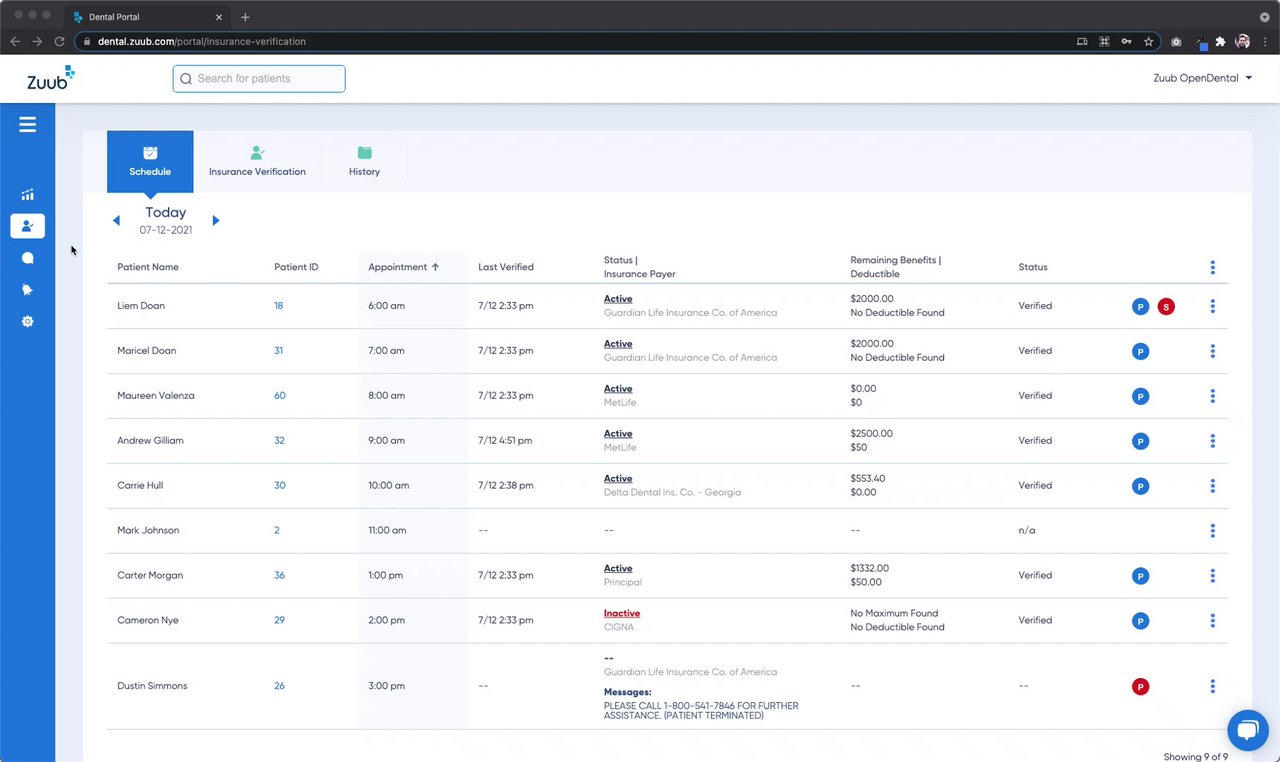Click the red S badge for Liem Doan
Image resolution: width=1280 pixels, height=762 pixels.
(x=1166, y=306)
